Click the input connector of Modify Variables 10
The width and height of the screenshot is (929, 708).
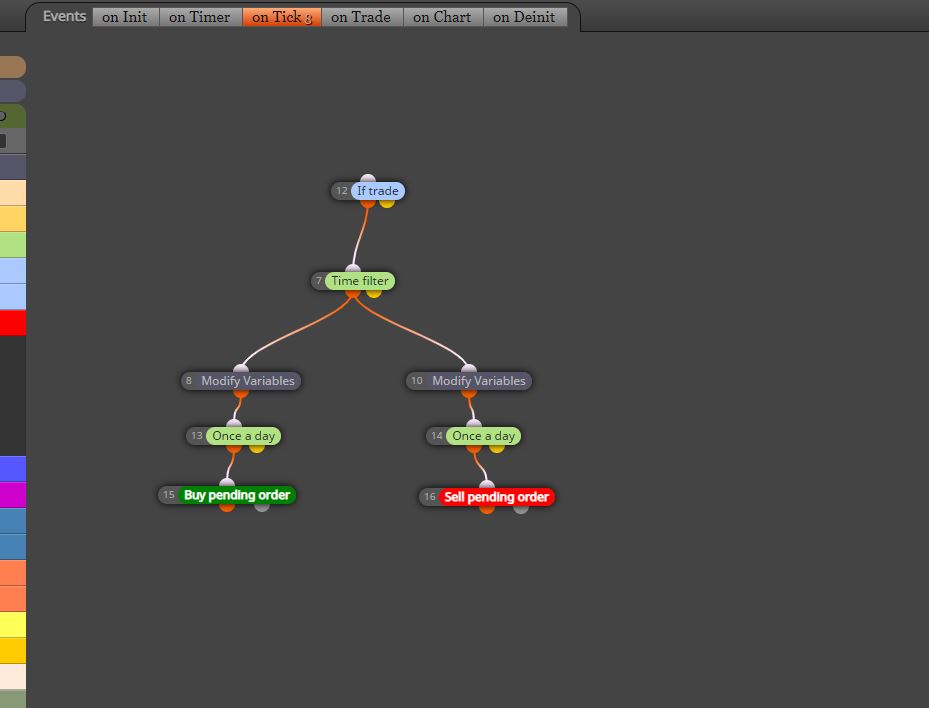(x=469, y=369)
